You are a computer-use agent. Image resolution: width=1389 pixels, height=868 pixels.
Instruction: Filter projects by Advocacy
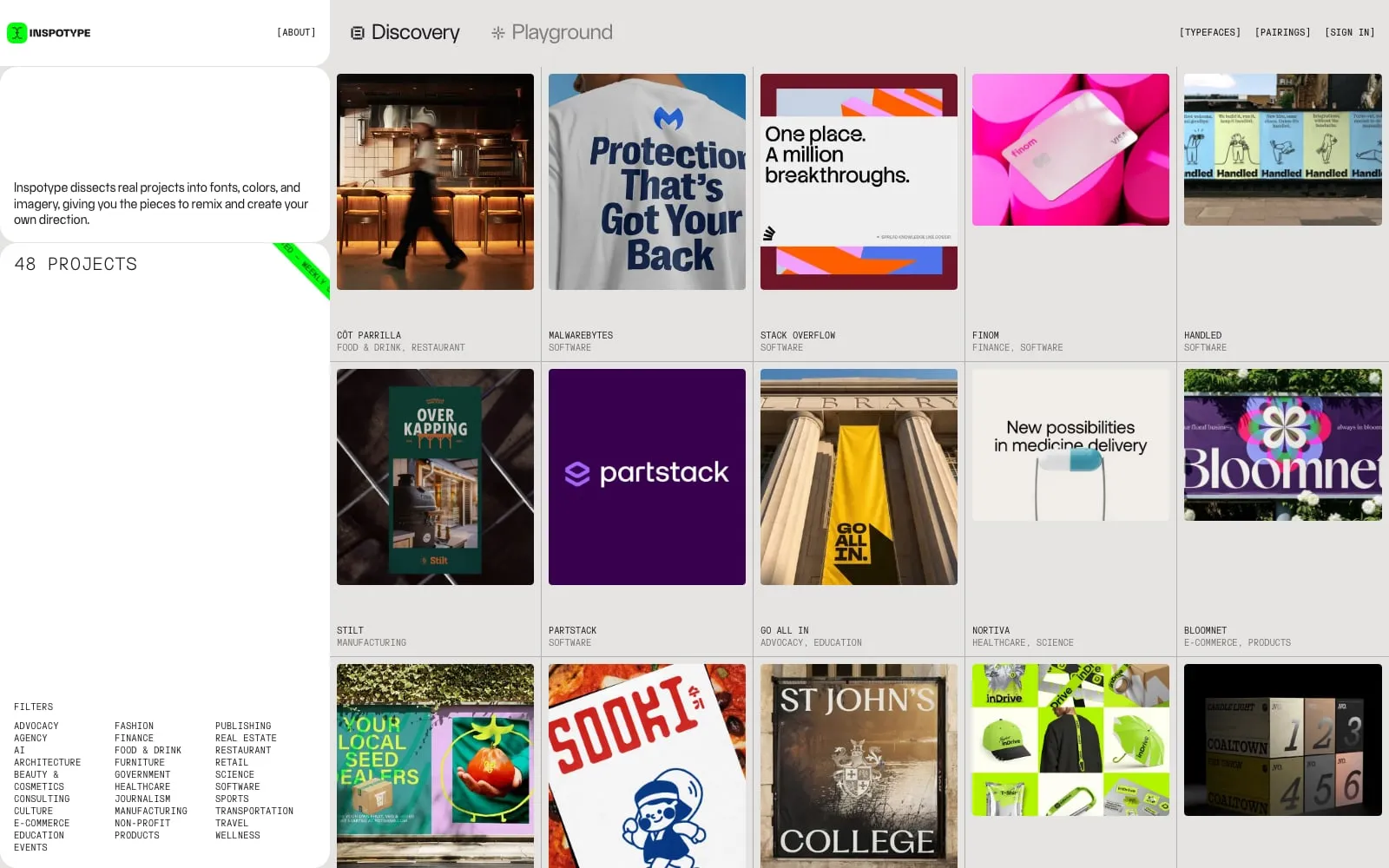36,726
